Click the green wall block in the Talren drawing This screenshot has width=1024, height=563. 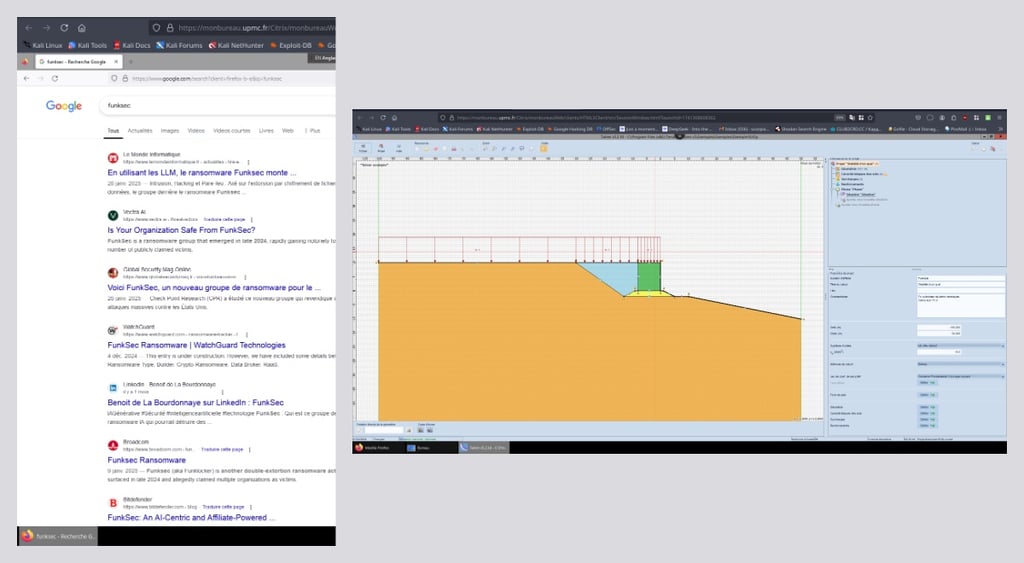[648, 277]
